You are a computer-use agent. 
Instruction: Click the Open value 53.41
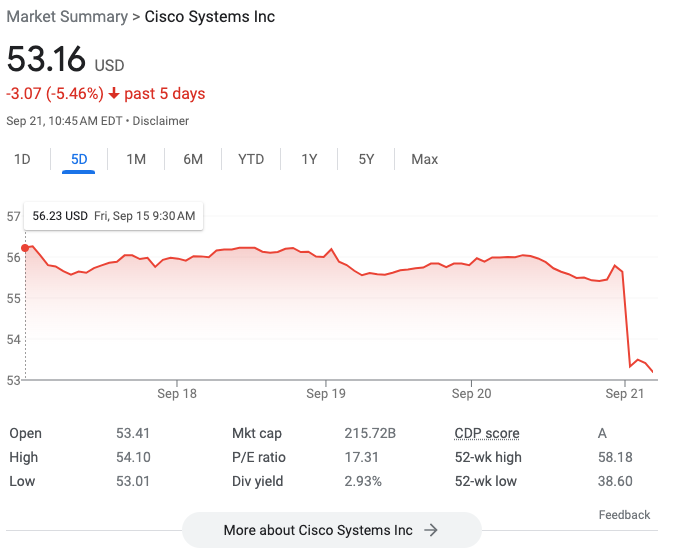[x=133, y=433]
